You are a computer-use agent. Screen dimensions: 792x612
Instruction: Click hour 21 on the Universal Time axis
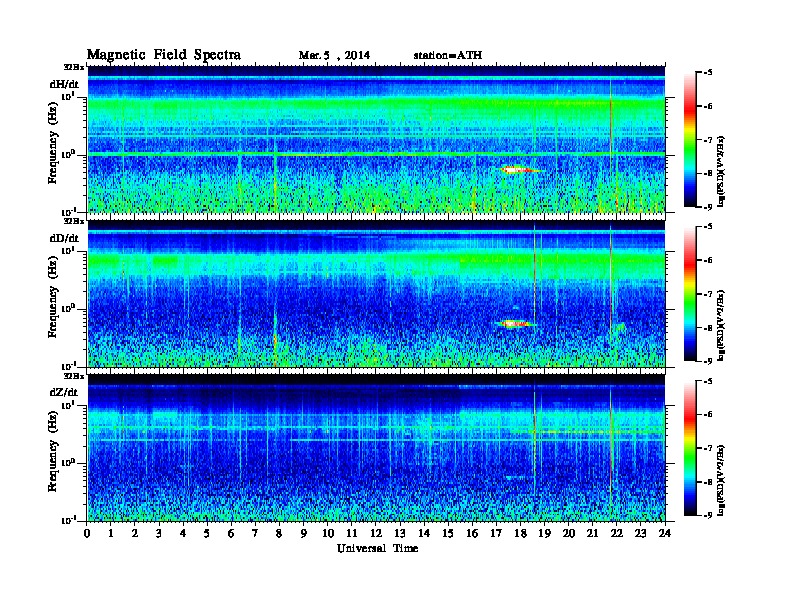pos(592,533)
